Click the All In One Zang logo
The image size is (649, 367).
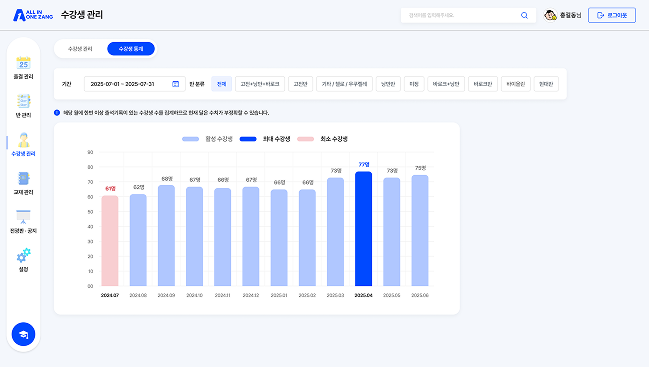tap(33, 15)
